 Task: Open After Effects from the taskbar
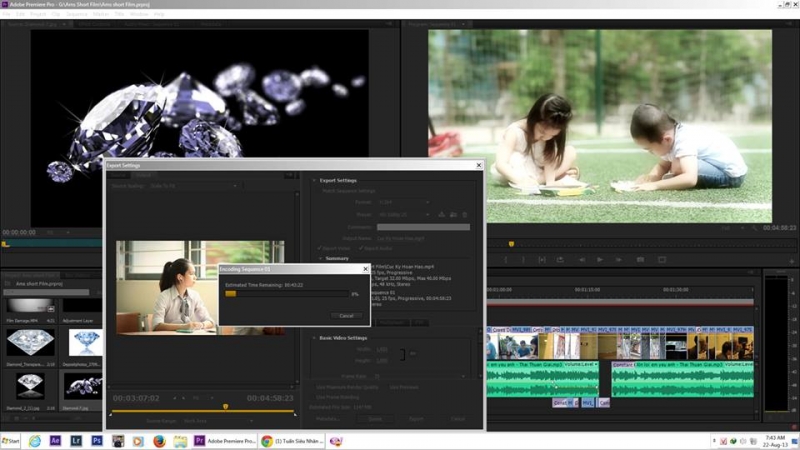click(55, 441)
